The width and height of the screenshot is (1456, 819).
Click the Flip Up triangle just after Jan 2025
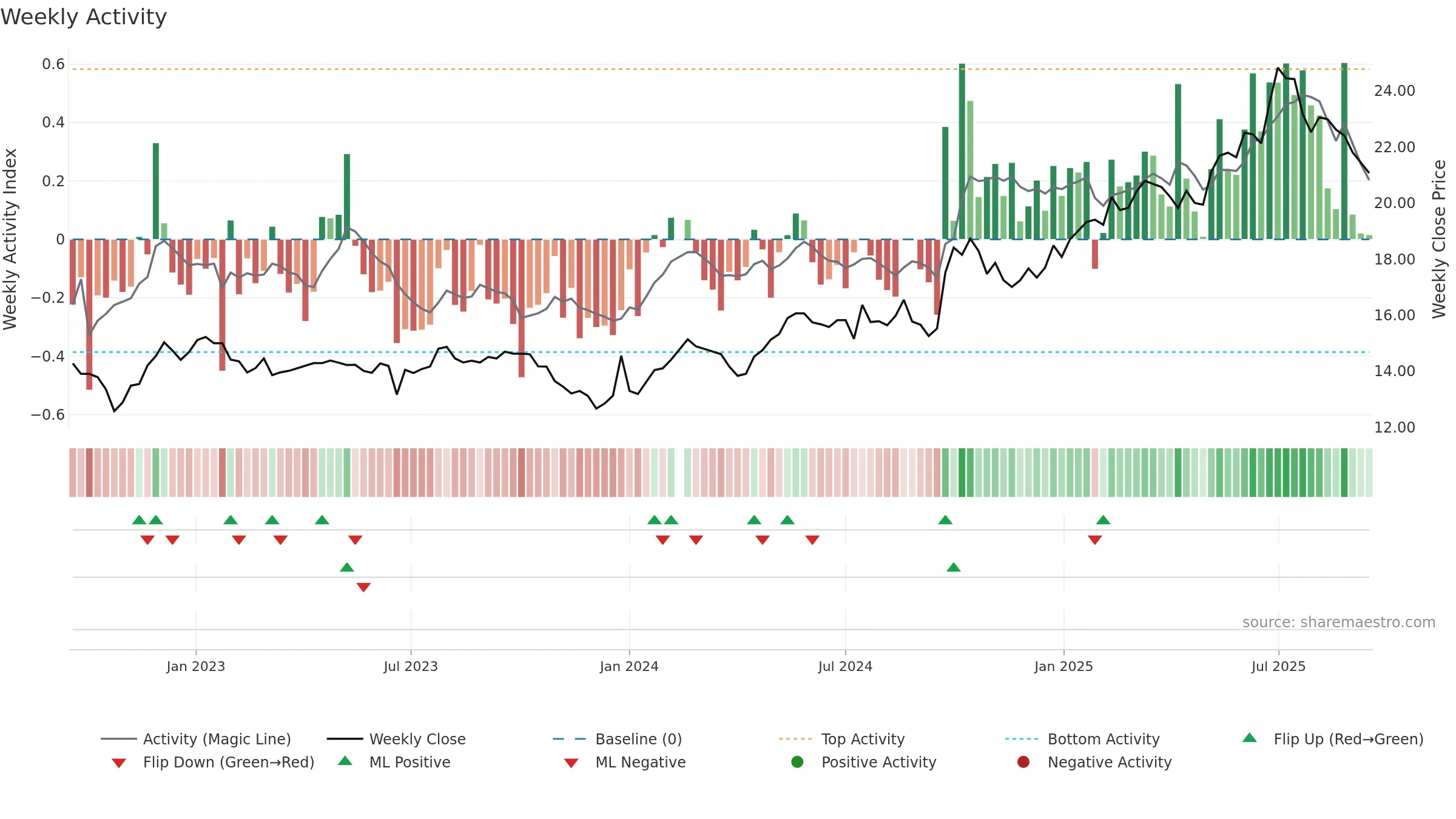click(1104, 520)
